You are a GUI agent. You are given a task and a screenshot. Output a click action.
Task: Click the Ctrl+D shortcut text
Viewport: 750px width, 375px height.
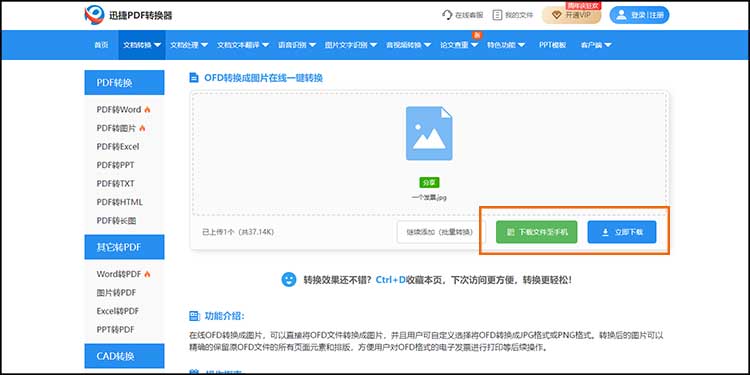[x=390, y=280]
